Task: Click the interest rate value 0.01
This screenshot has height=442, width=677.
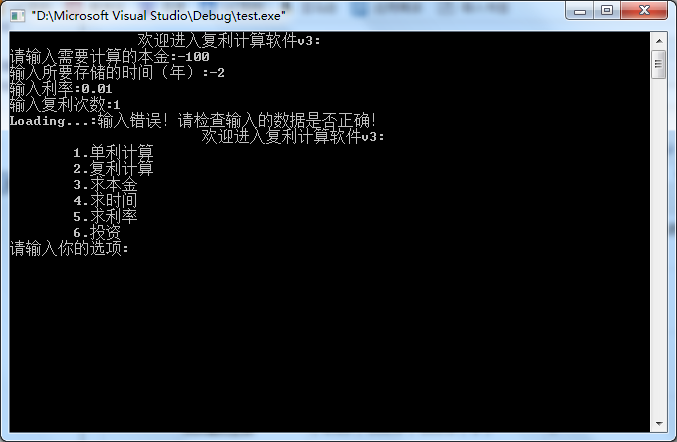Action: pyautogui.click(x=97, y=89)
